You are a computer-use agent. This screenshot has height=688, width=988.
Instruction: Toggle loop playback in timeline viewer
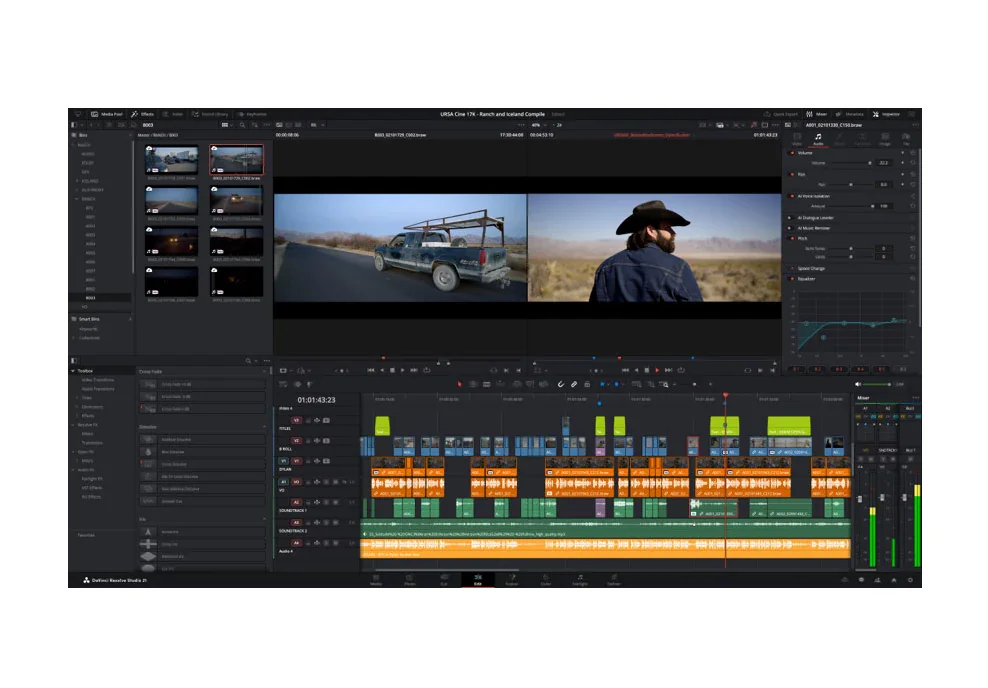tap(681, 370)
